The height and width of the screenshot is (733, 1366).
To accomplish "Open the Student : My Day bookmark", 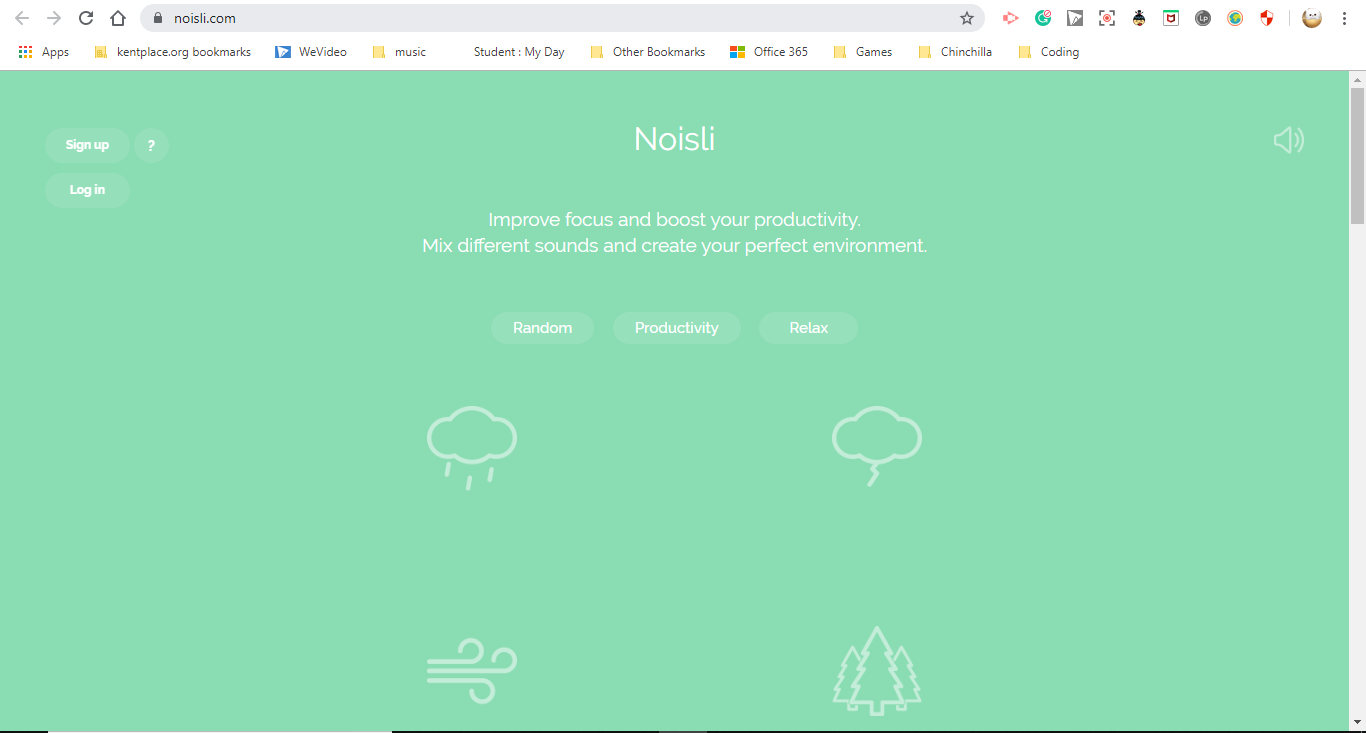I will [518, 52].
